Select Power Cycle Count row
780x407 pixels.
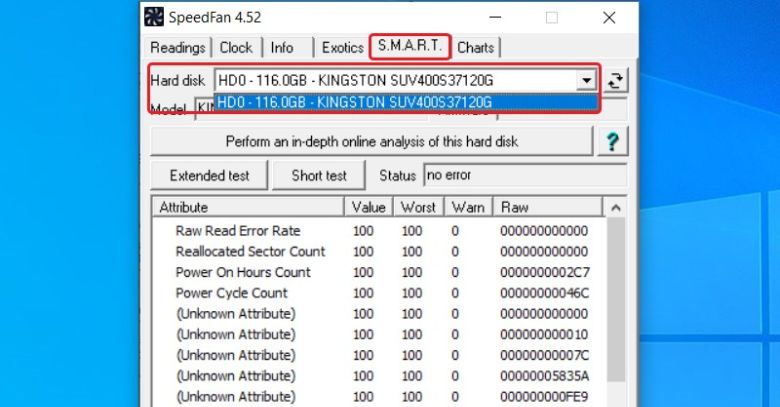pos(380,293)
